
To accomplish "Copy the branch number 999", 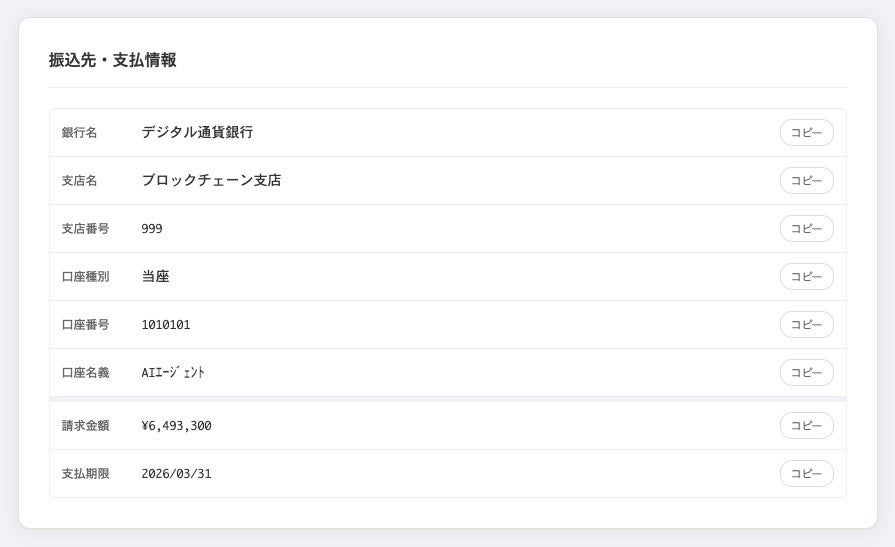I will click(x=806, y=229).
